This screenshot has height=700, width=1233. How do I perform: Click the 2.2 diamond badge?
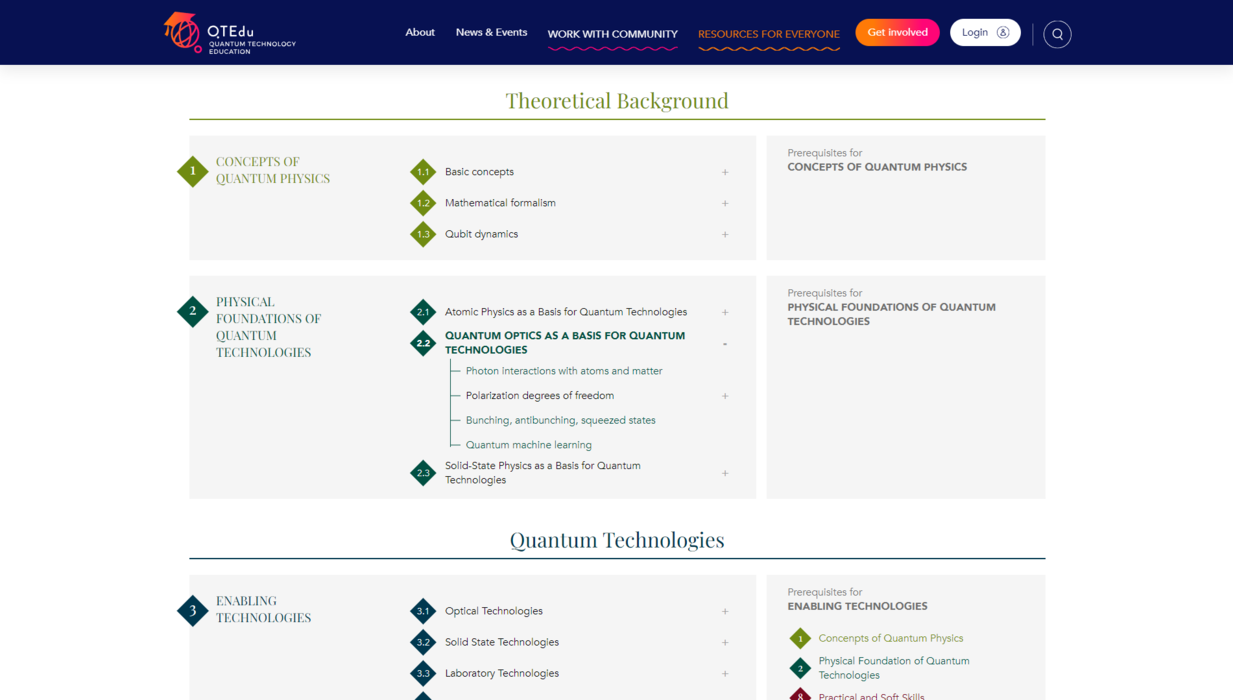coord(423,343)
